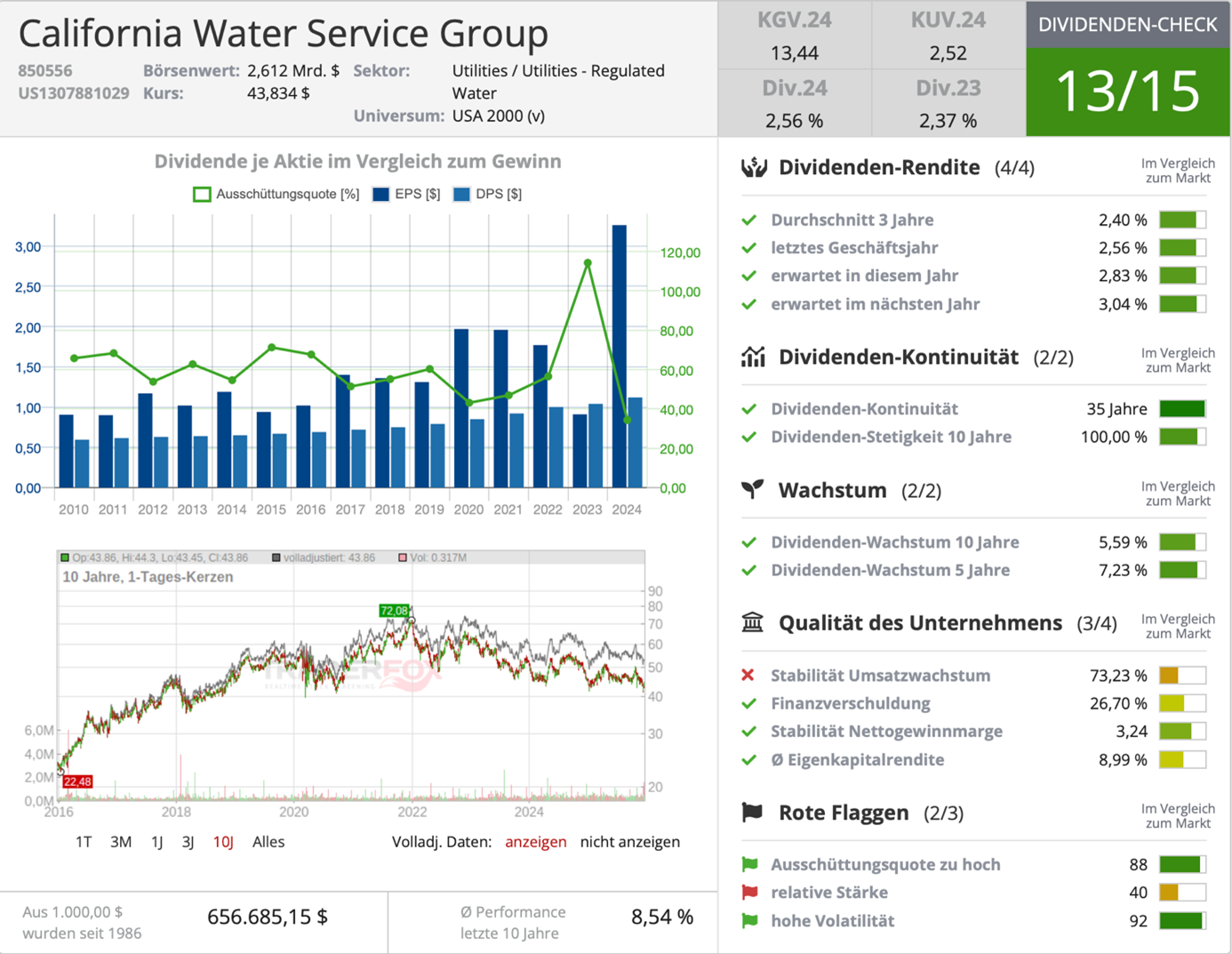Click the Rote Flaggen black flag icon
Screen dimensions: 1232x954
point(753,812)
